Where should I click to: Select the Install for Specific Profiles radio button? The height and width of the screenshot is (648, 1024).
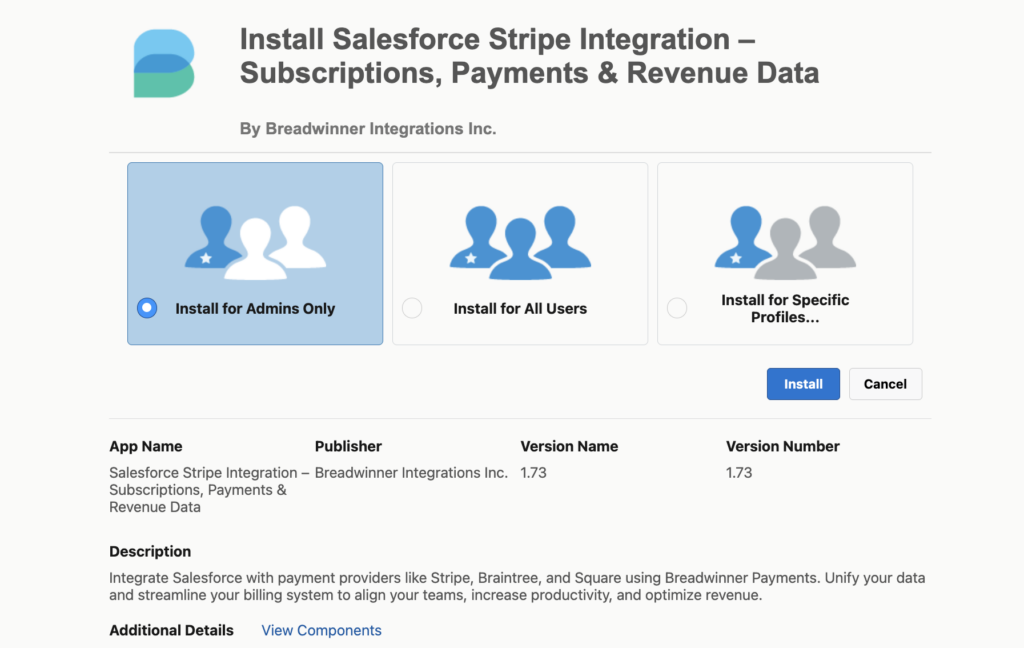[677, 308]
